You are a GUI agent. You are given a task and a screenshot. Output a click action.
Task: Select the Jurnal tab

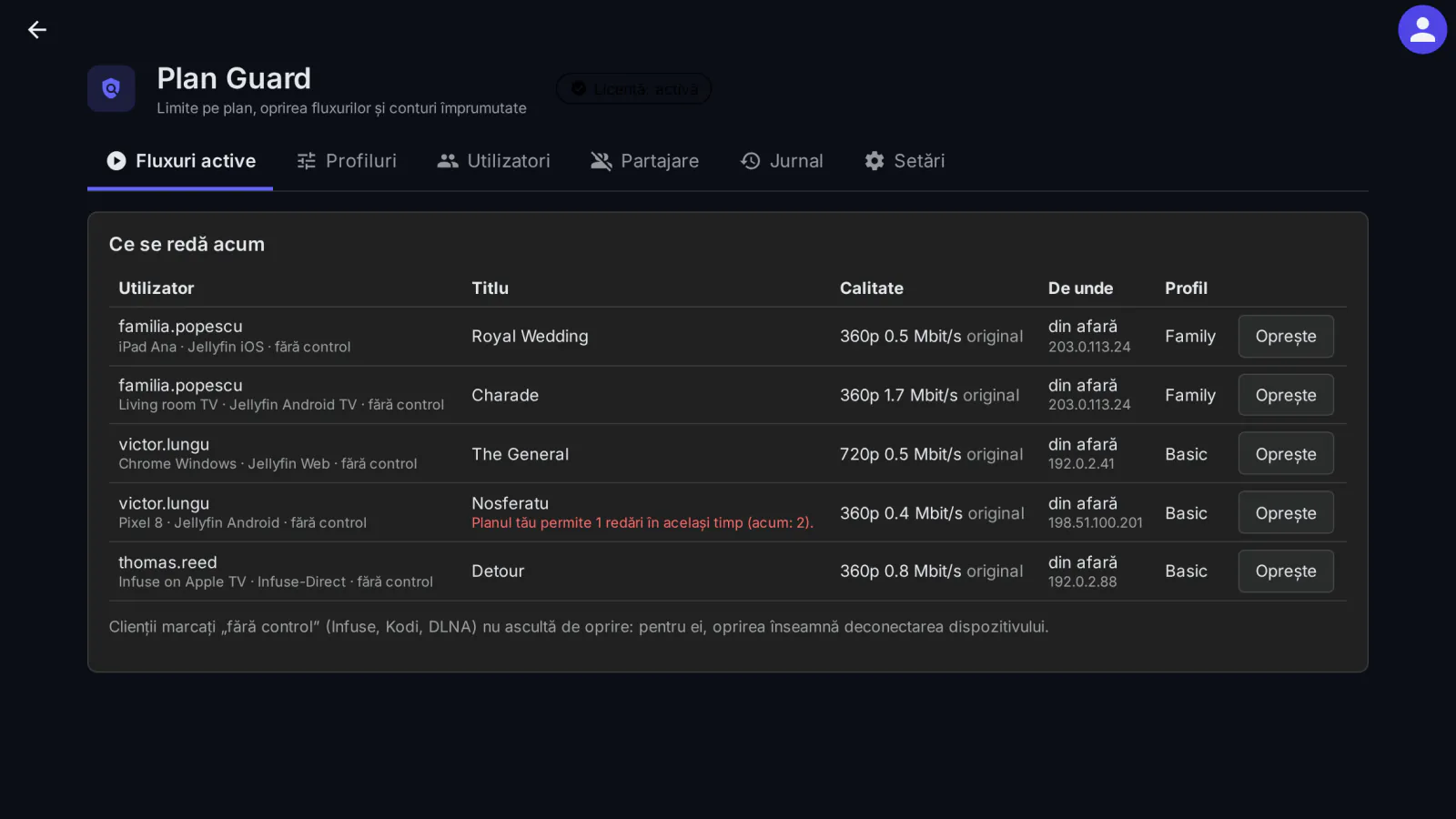782,161
